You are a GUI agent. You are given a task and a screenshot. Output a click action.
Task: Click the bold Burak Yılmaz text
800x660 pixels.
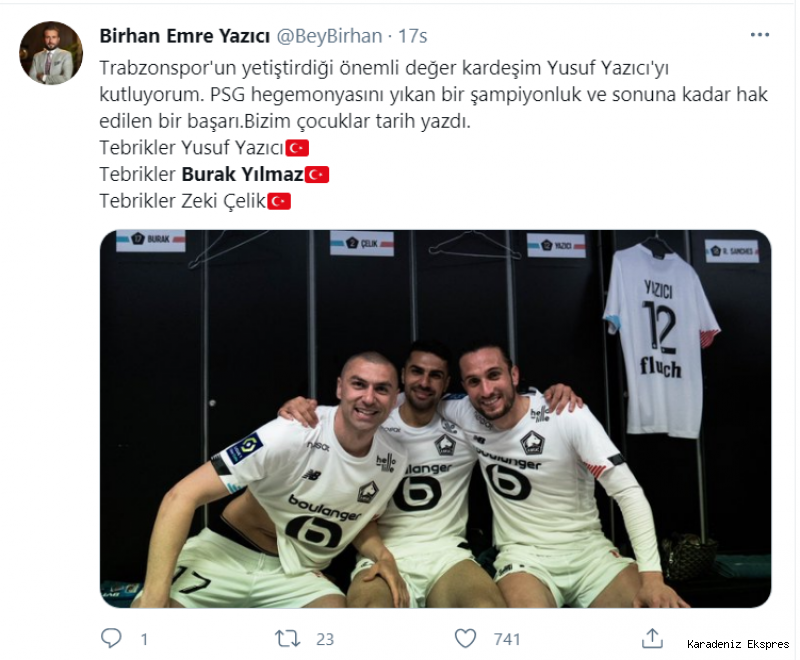243,174
